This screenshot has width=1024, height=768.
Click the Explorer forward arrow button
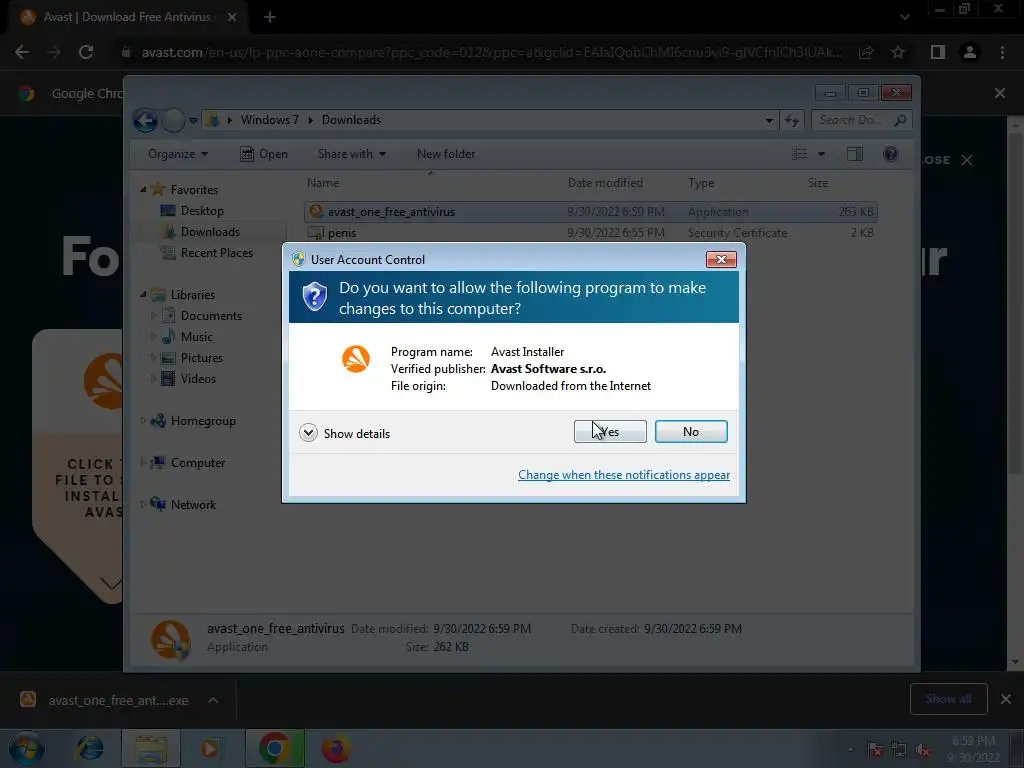[172, 120]
